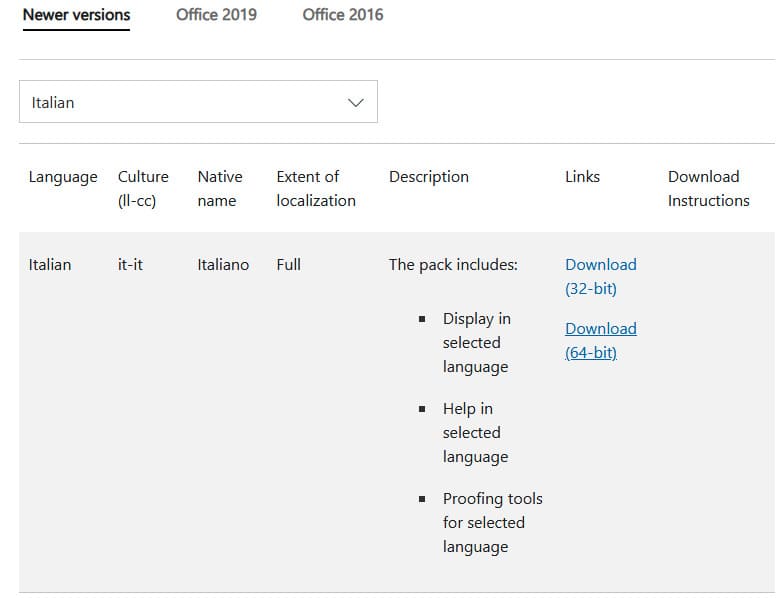Click the Full localization extent cell

(x=288, y=265)
